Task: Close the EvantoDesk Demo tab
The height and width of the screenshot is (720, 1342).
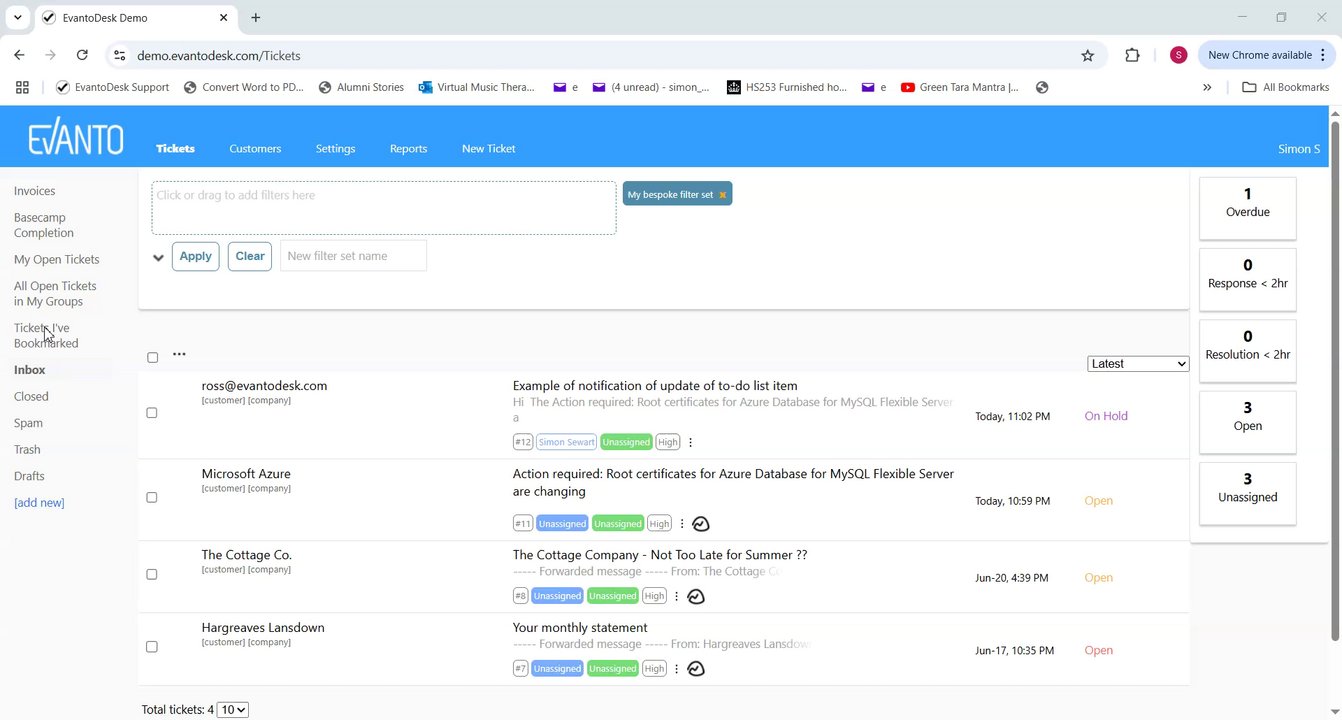Action: tap(224, 18)
